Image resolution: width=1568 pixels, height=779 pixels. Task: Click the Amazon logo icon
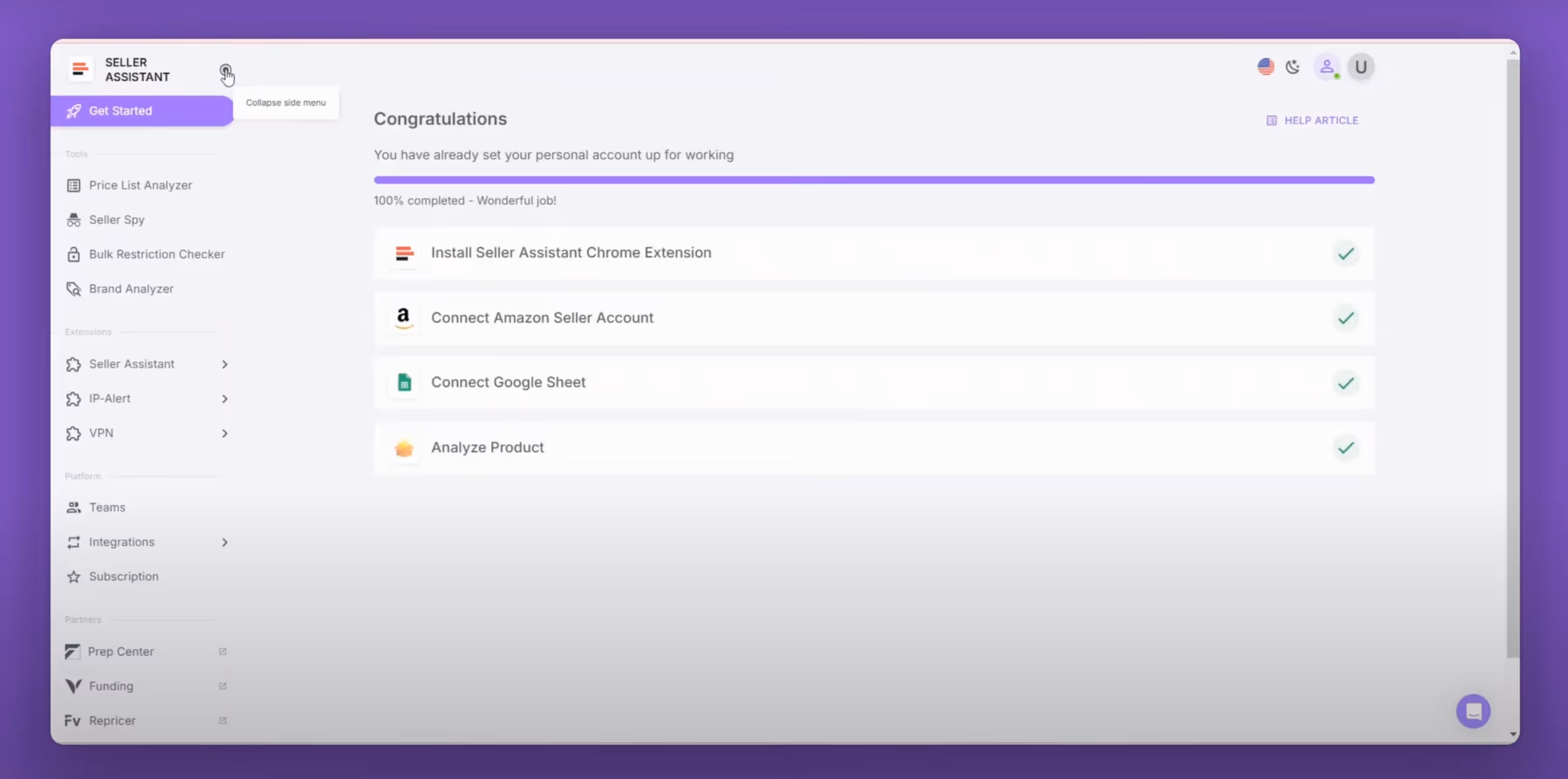point(403,317)
